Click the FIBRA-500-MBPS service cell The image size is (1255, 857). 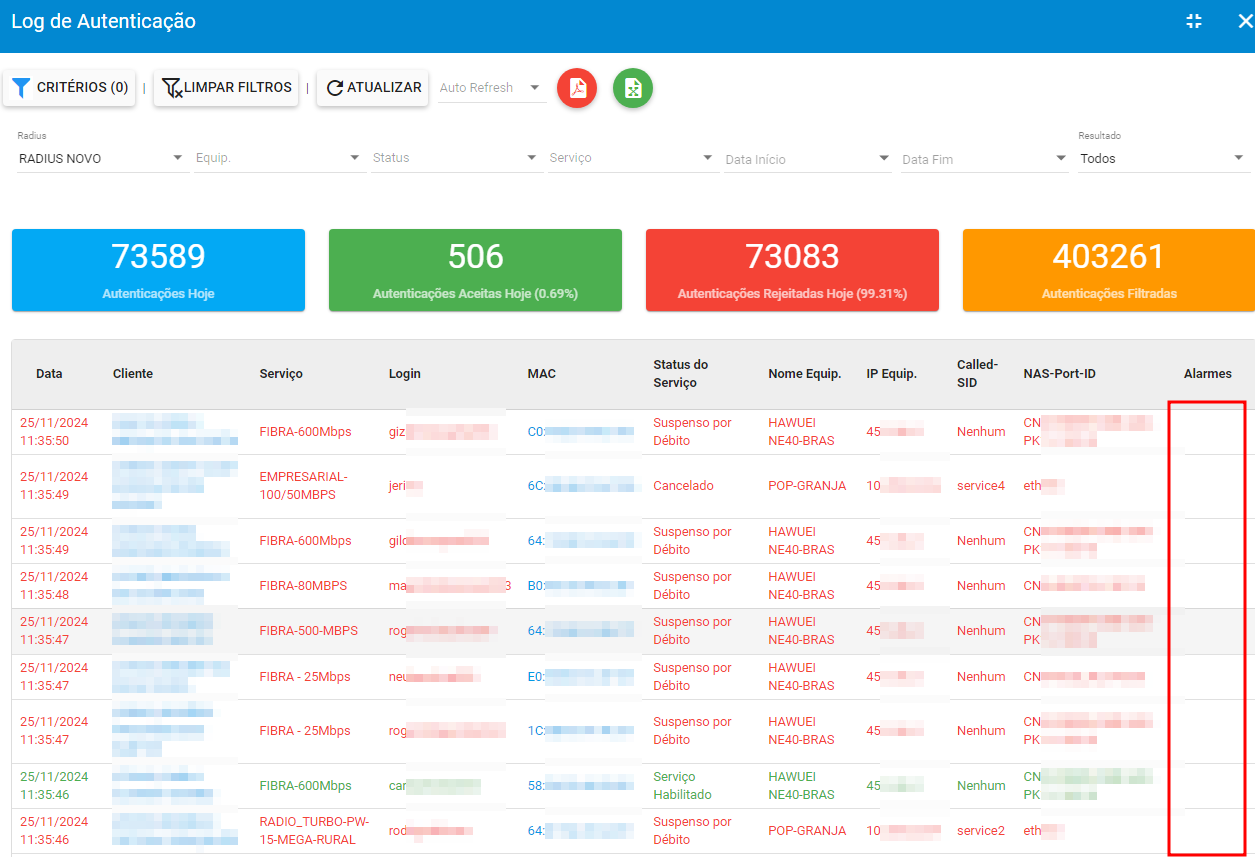point(308,631)
